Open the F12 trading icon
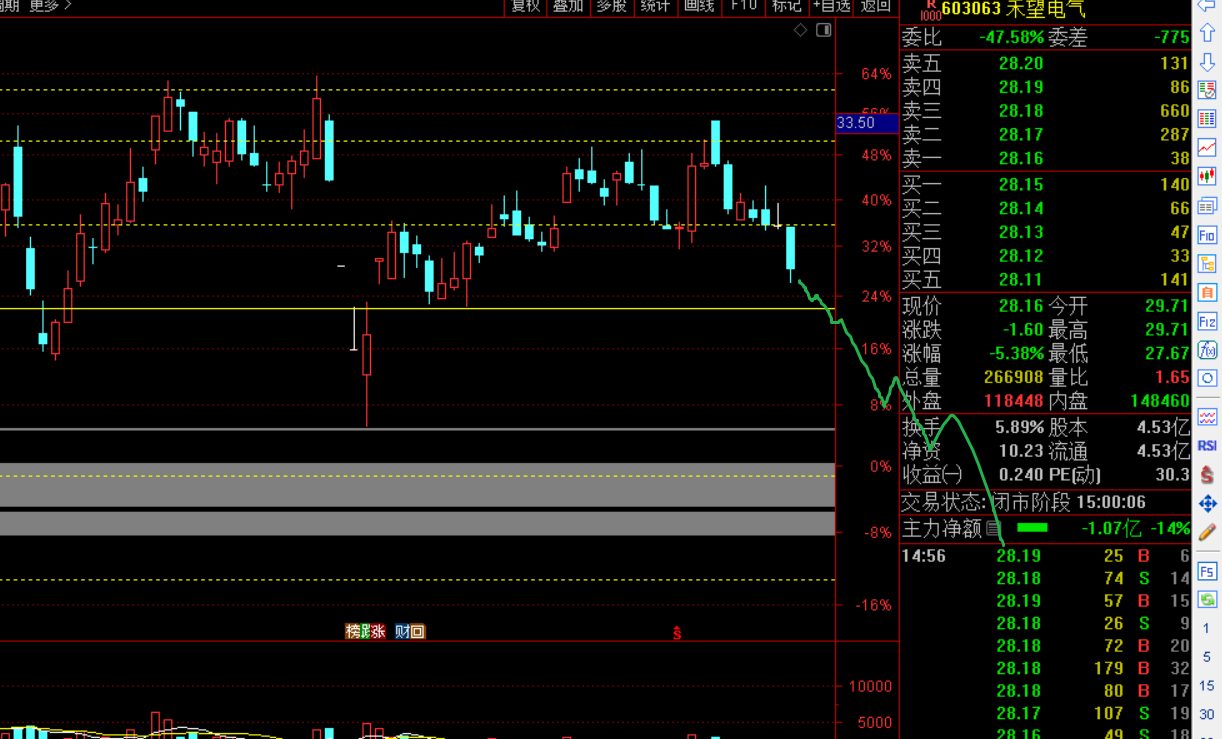Viewport: 1222px width, 739px height. tap(1207, 322)
